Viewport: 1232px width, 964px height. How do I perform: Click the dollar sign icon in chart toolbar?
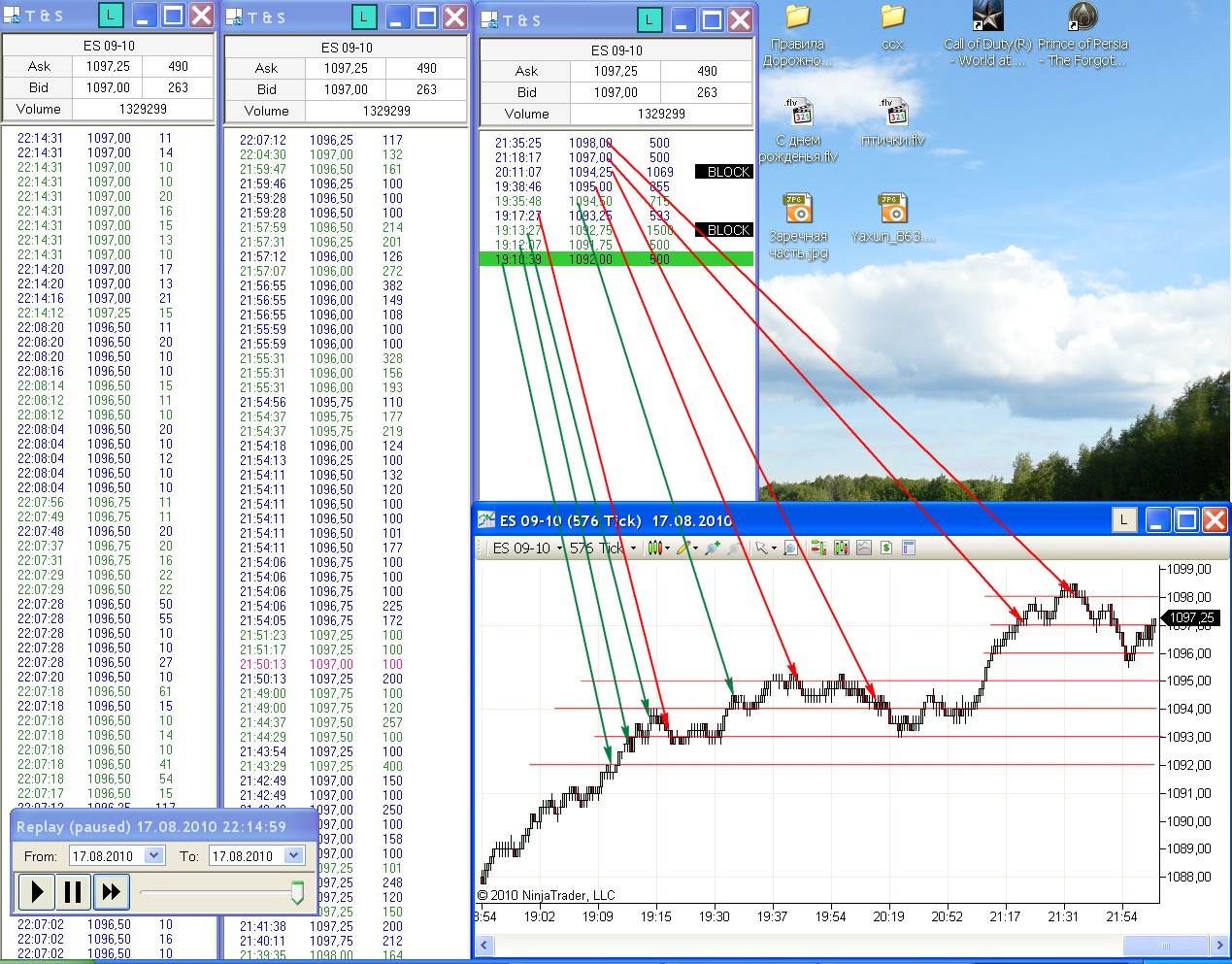[885, 548]
